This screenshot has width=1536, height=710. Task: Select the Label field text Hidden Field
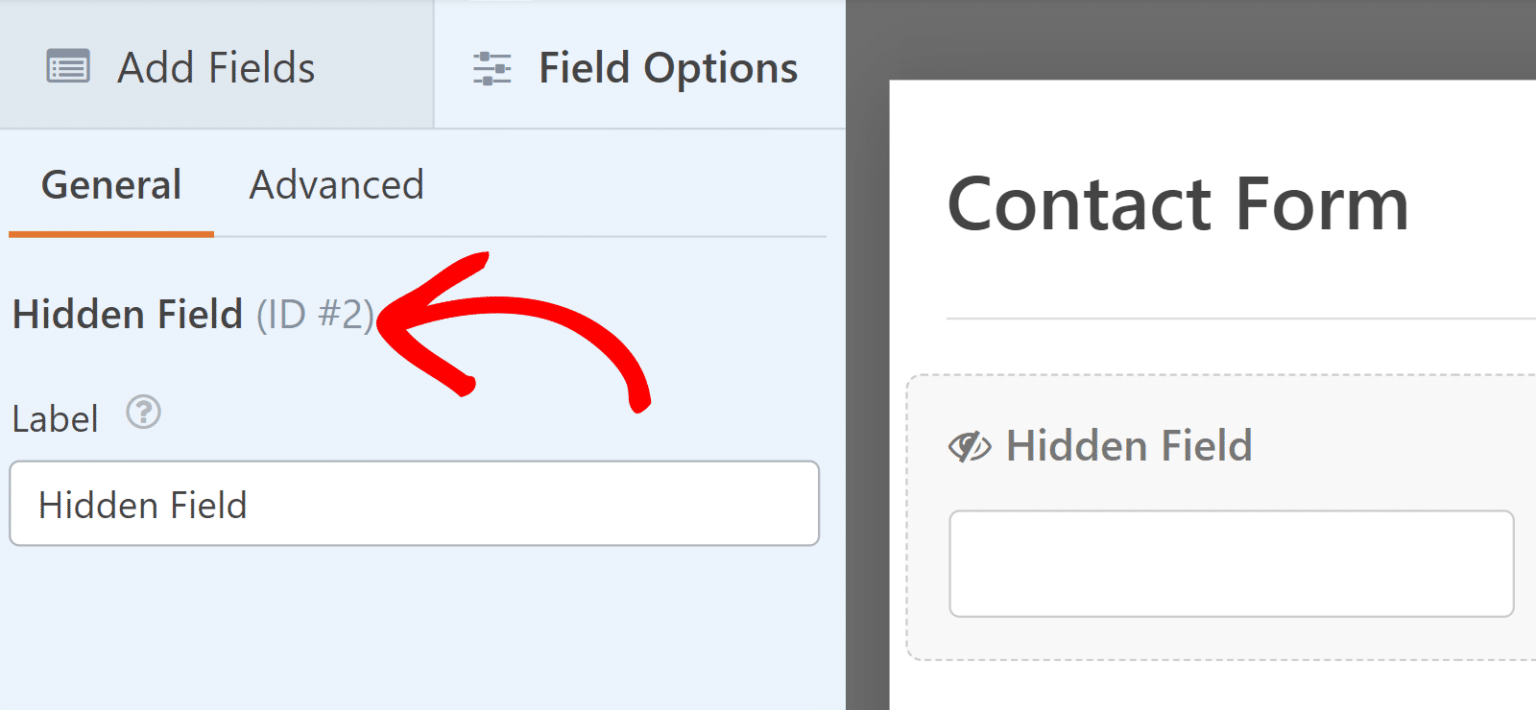(x=142, y=503)
